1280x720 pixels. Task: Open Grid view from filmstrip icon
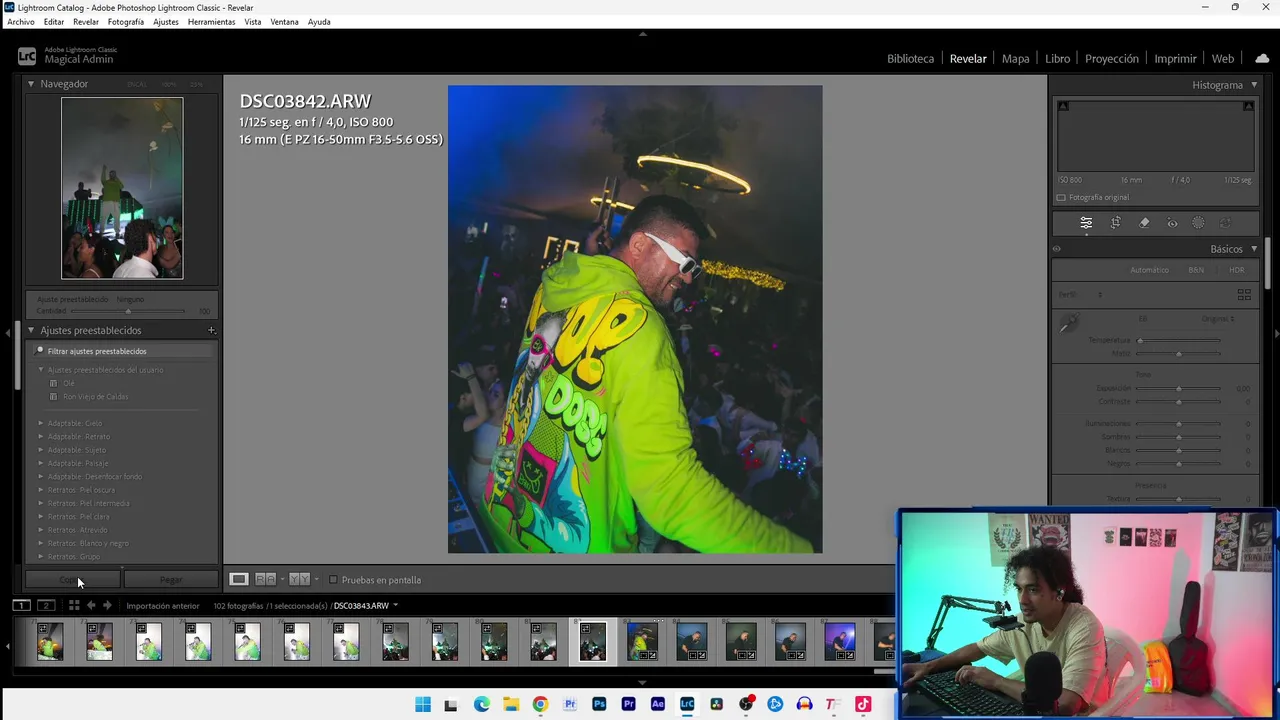(x=74, y=605)
